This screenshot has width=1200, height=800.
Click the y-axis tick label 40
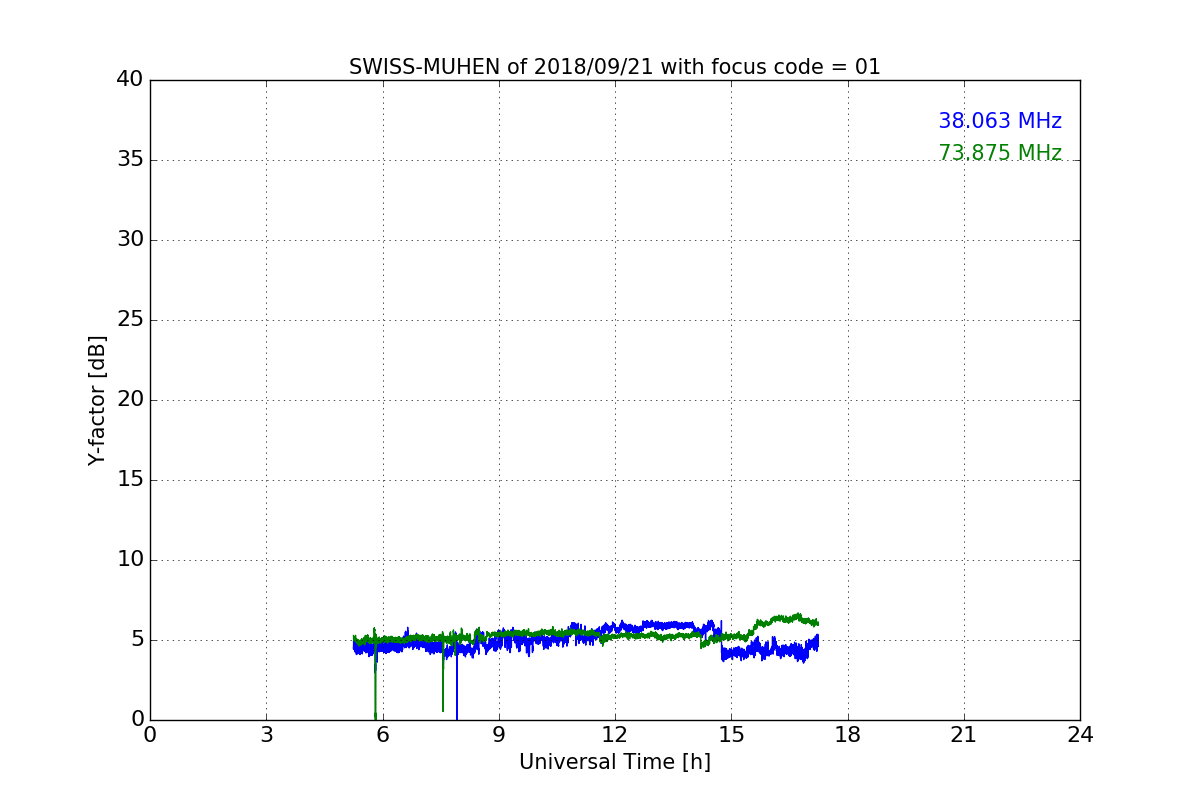click(x=130, y=80)
